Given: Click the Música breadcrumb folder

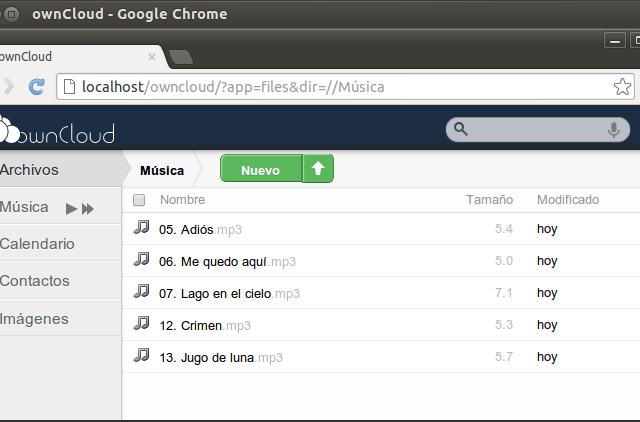Looking at the screenshot, I should point(162,170).
